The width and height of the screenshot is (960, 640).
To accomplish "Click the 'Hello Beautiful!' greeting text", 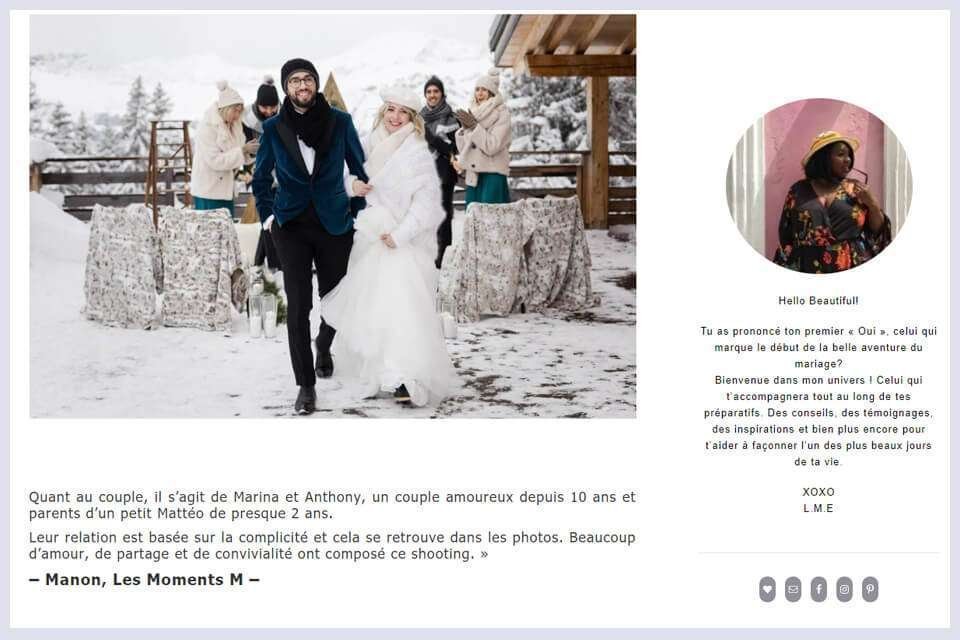I will 818,301.
